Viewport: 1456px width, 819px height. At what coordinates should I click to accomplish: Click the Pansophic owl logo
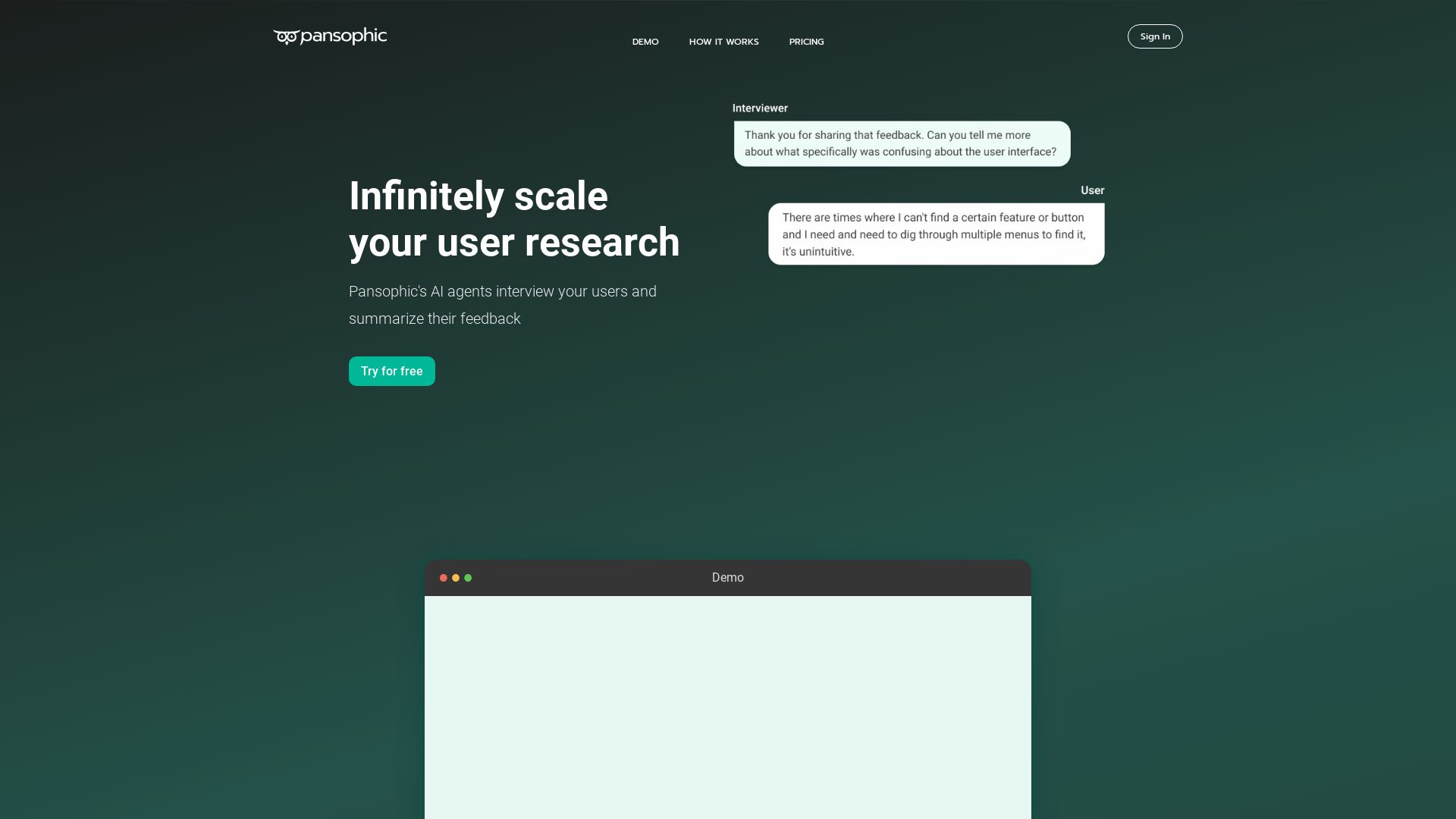(286, 37)
